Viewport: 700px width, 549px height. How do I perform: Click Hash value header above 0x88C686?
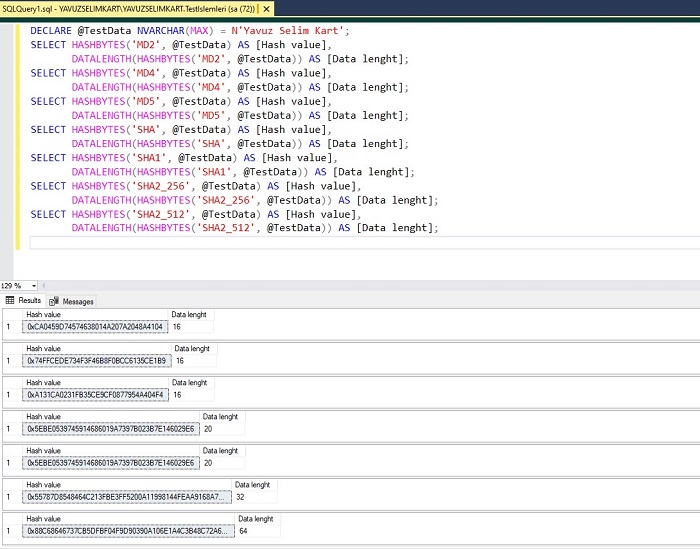(129, 519)
